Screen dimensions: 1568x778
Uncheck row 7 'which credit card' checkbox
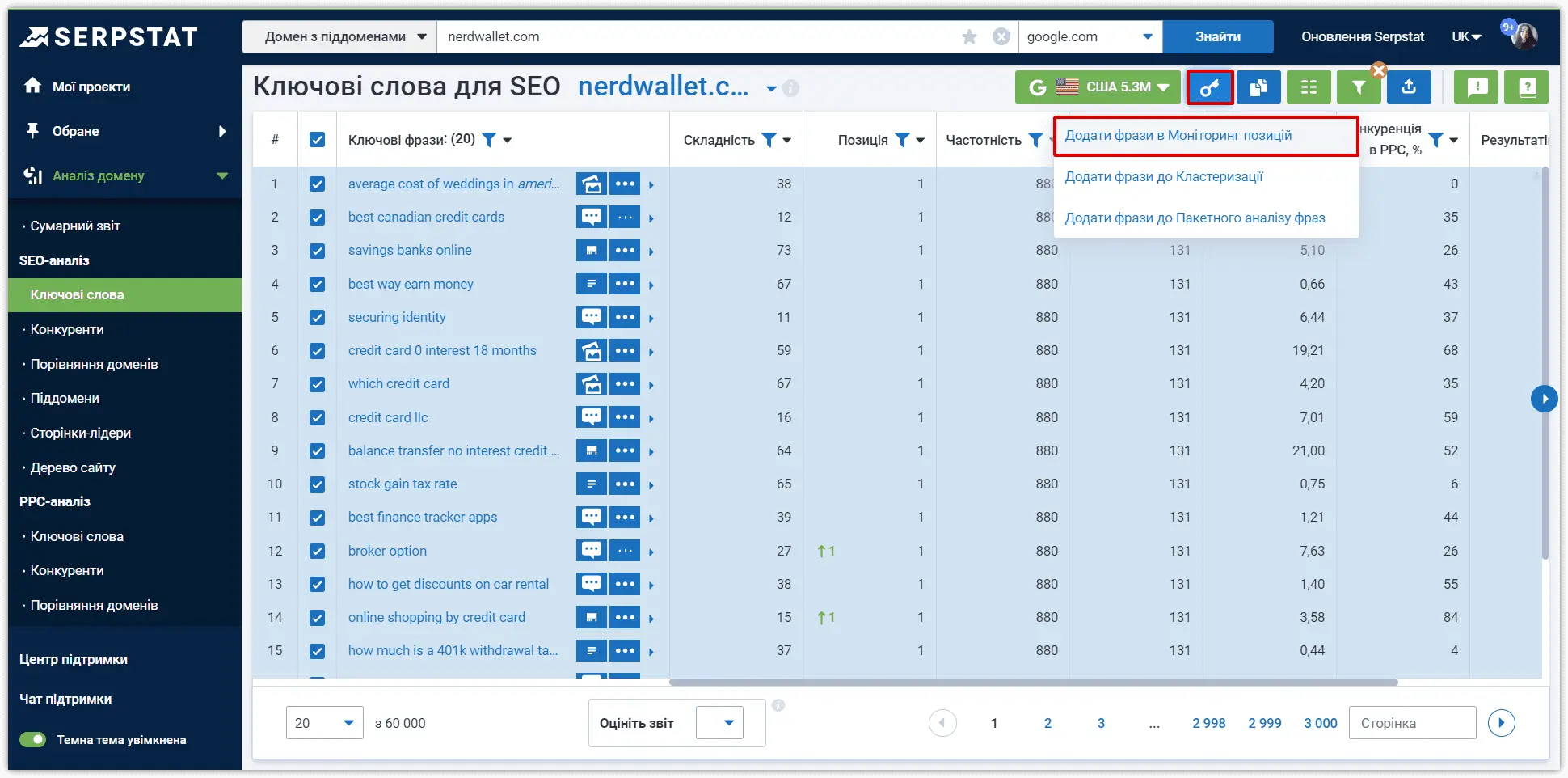click(318, 384)
